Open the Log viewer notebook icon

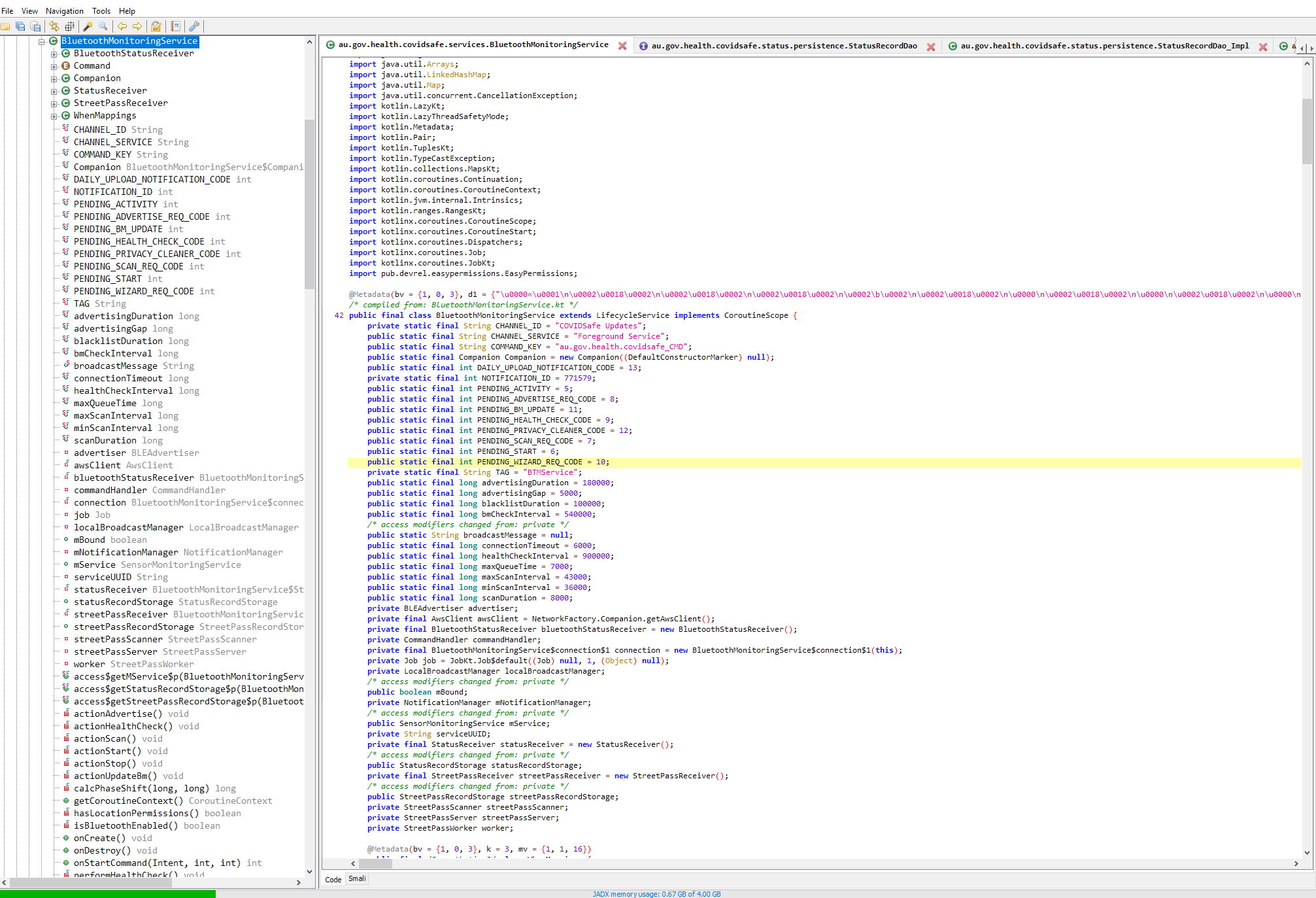pos(175,27)
